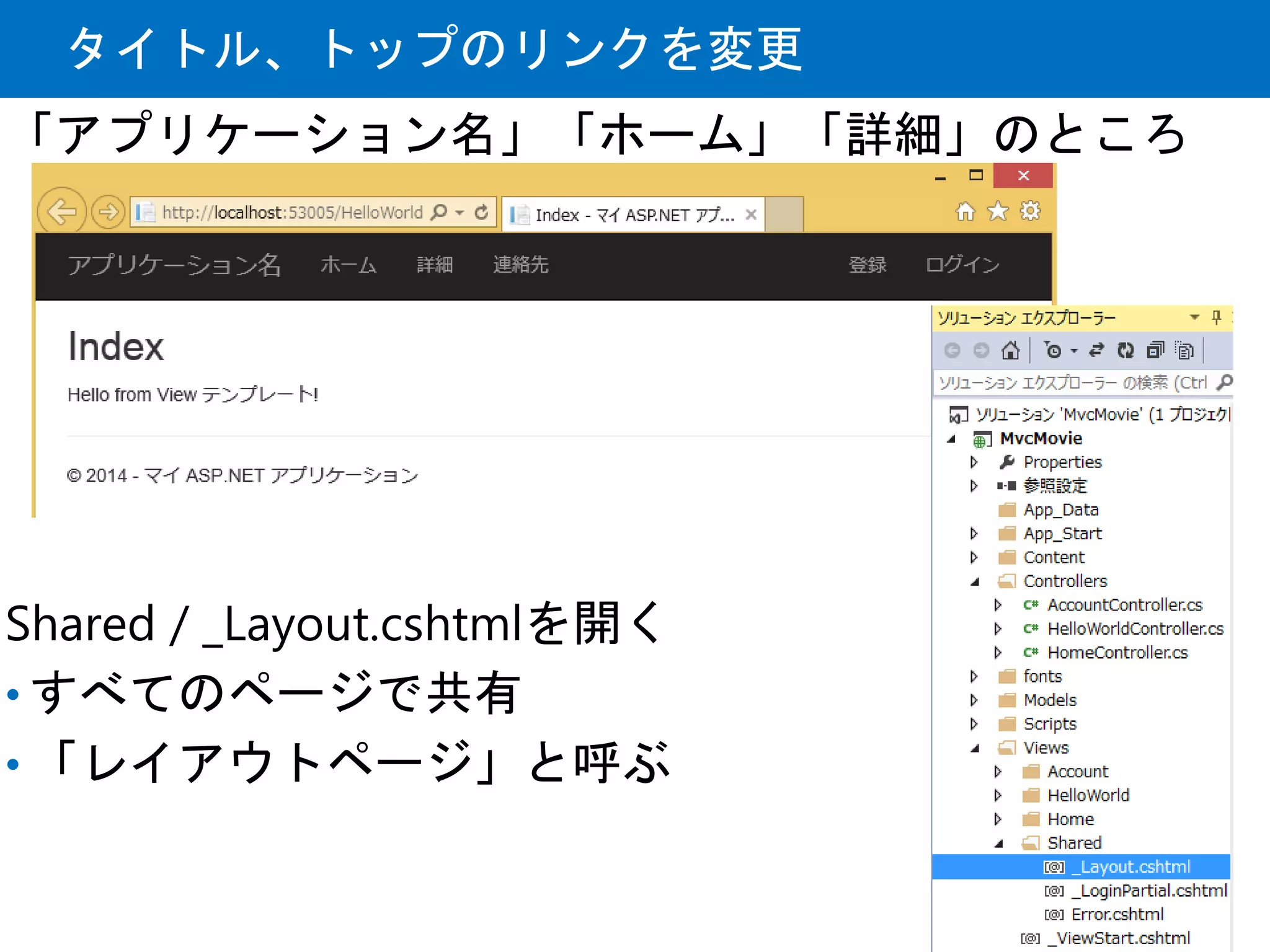This screenshot has width=1270, height=952.
Task: Select _LoginPartial.cshtml file
Action: click(x=1149, y=891)
